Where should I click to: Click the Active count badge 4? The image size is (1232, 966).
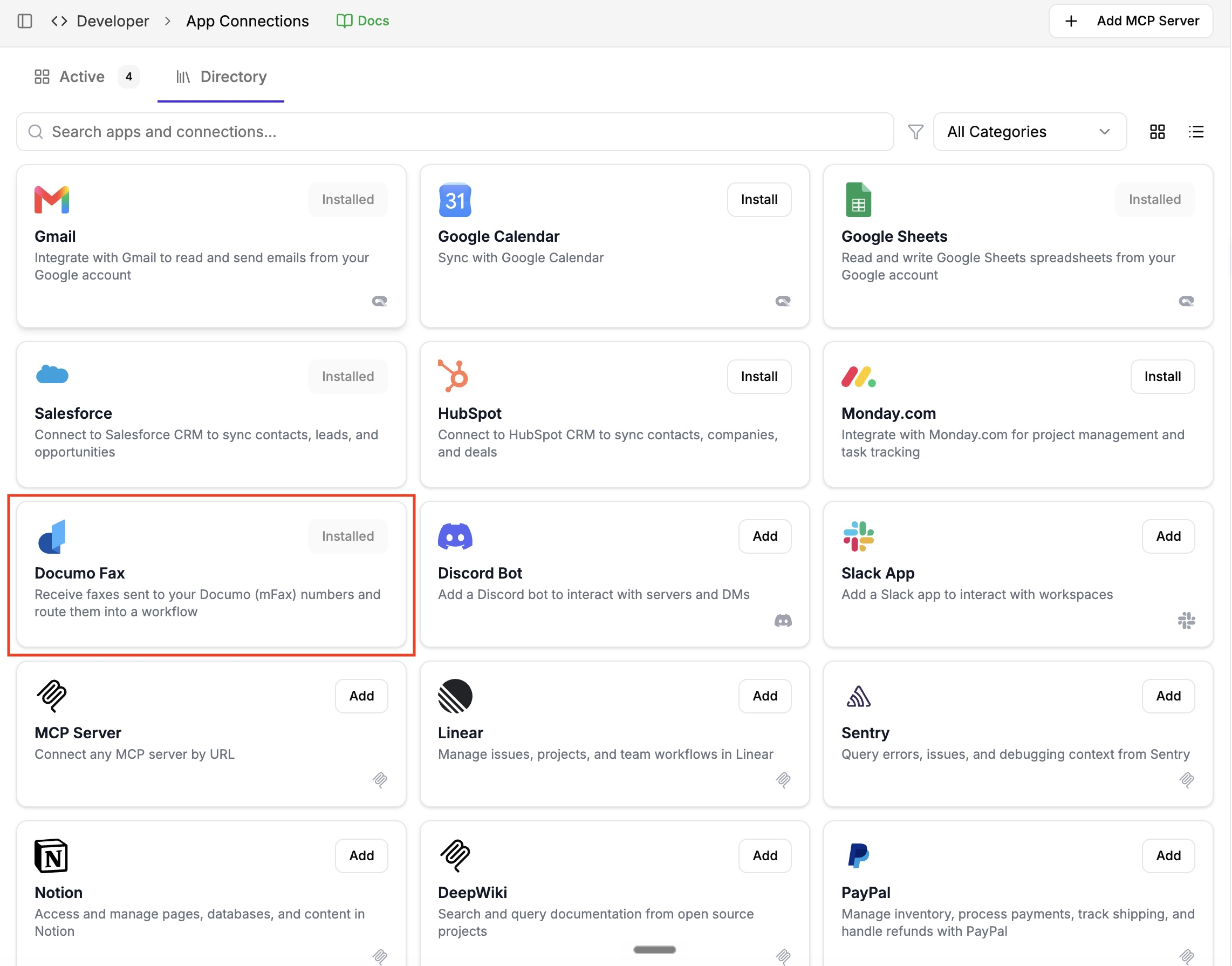pyautogui.click(x=129, y=76)
